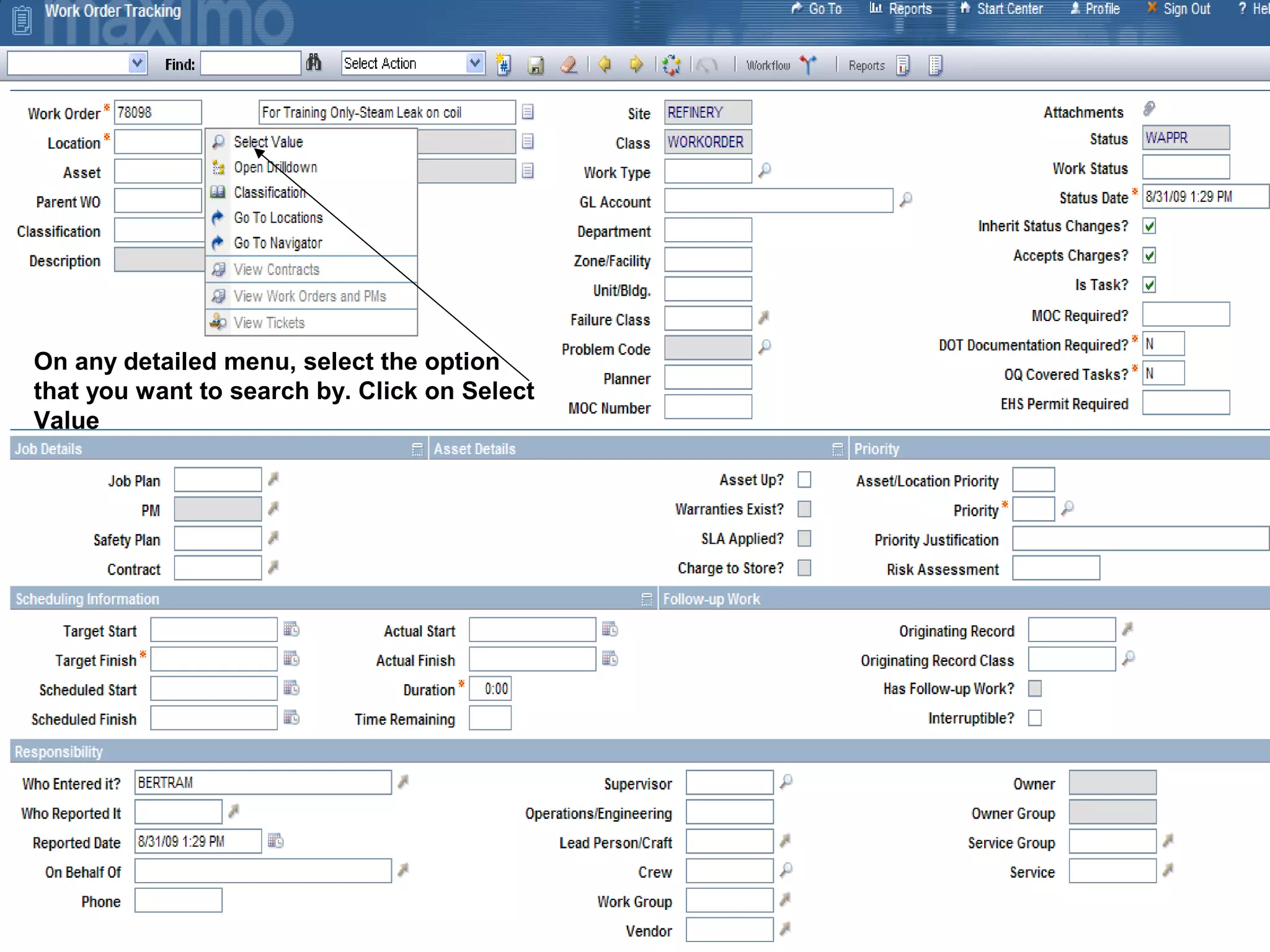This screenshot has width=1270, height=952.
Task: Open Target Start calendar picker icon
Action: [x=291, y=629]
